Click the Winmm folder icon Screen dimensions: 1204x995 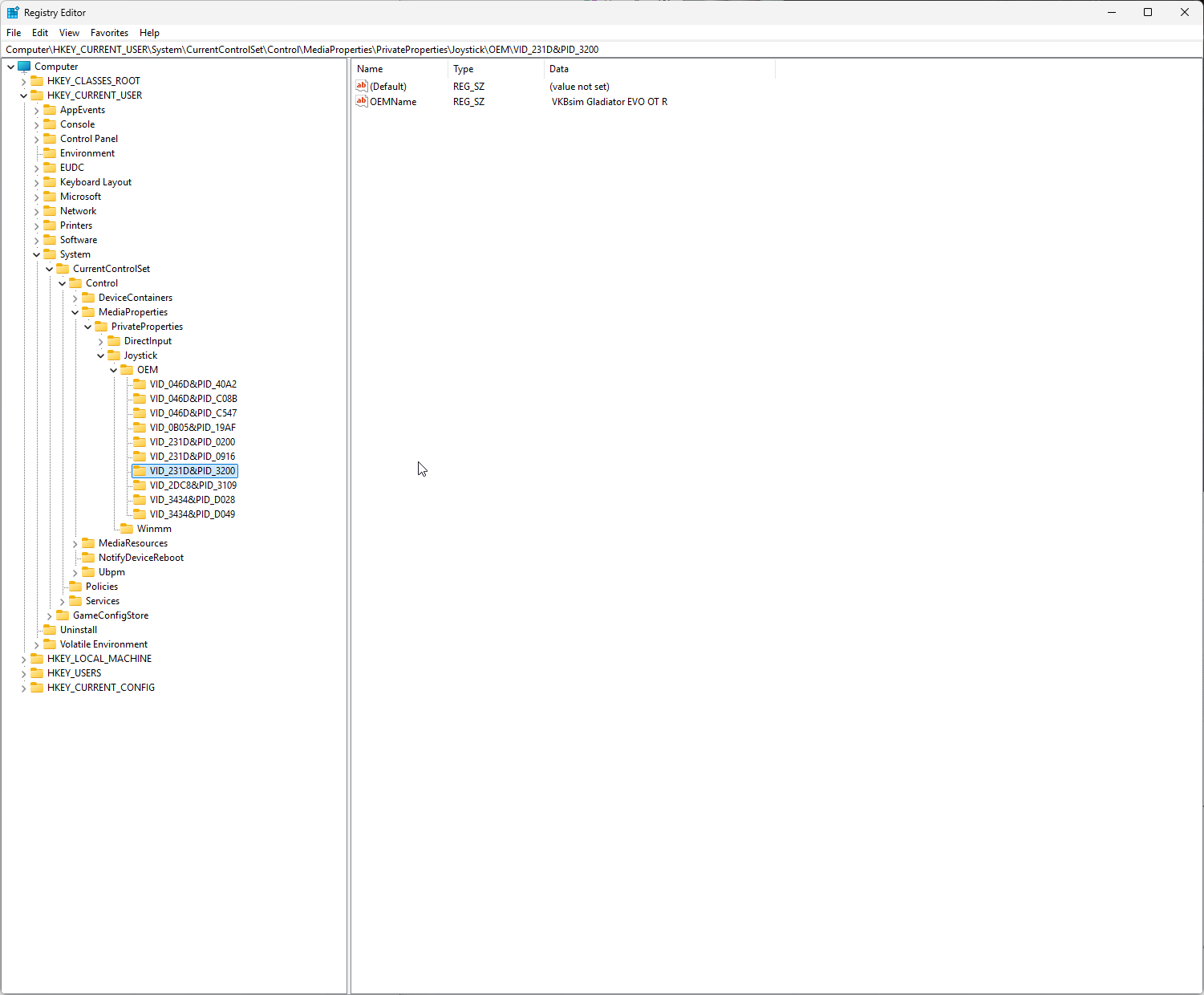pos(127,529)
